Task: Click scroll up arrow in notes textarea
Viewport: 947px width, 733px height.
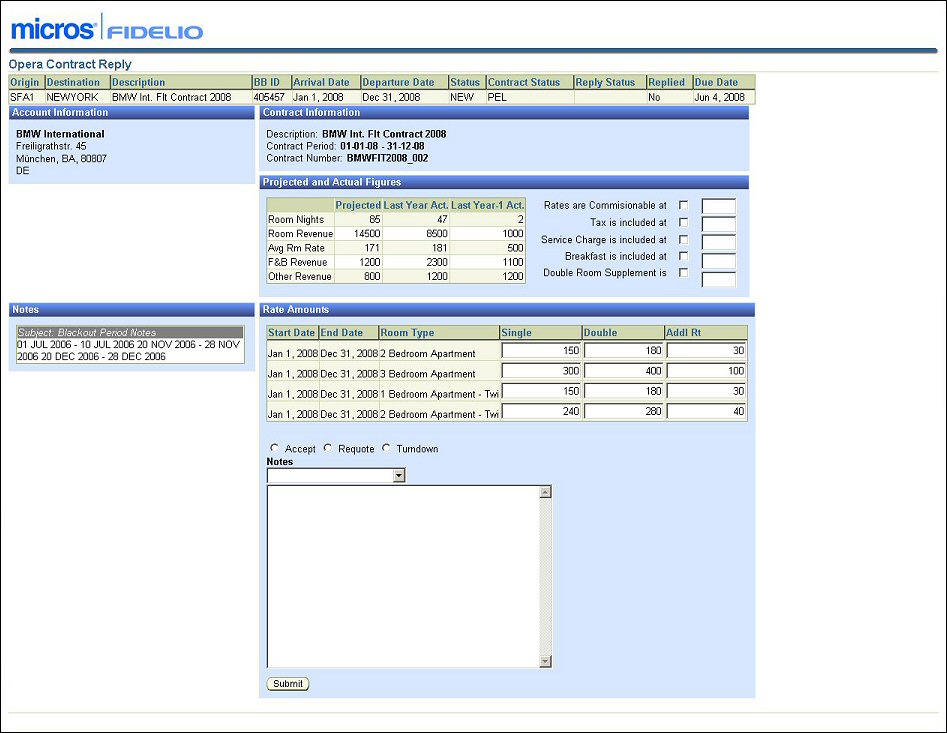Action: (545, 492)
